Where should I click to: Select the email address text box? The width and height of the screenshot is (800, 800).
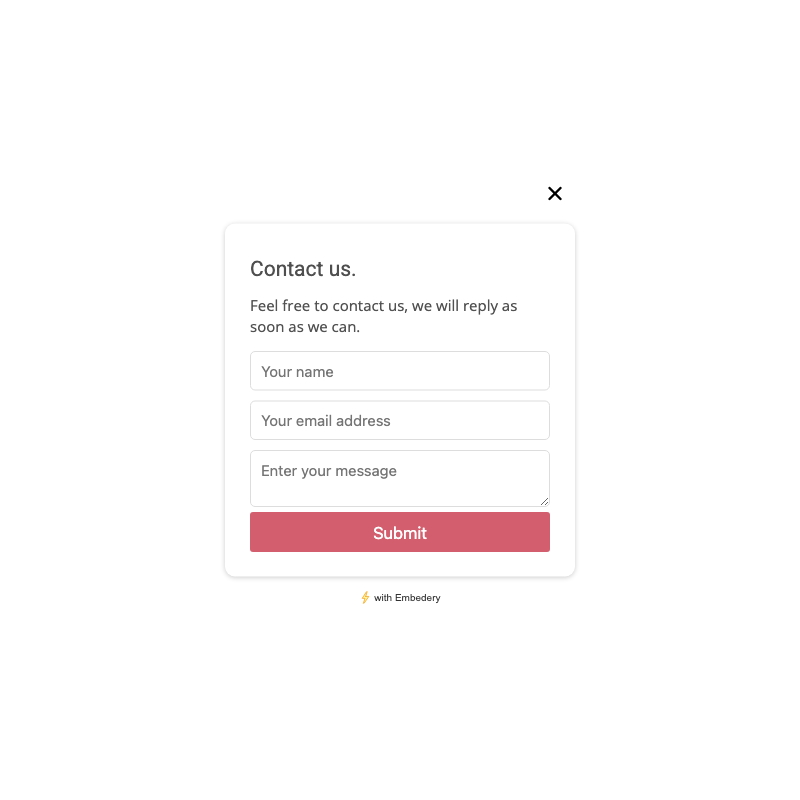coord(399,420)
